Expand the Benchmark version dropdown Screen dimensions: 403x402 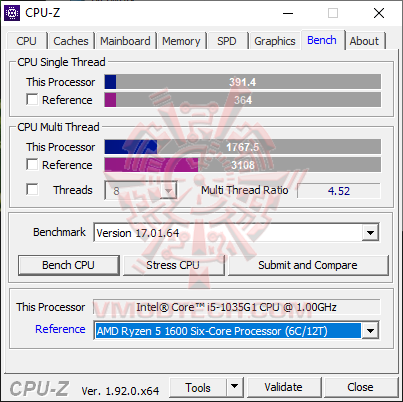point(370,232)
